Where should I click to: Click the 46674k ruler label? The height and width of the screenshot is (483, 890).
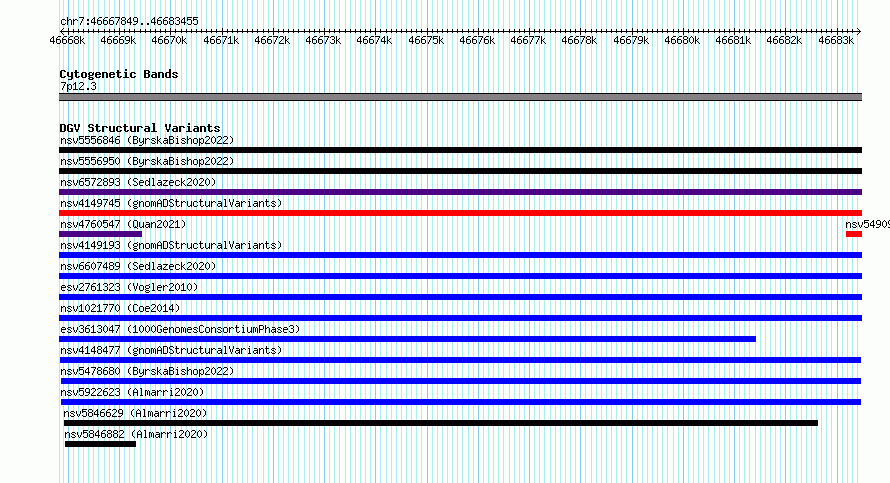(374, 40)
